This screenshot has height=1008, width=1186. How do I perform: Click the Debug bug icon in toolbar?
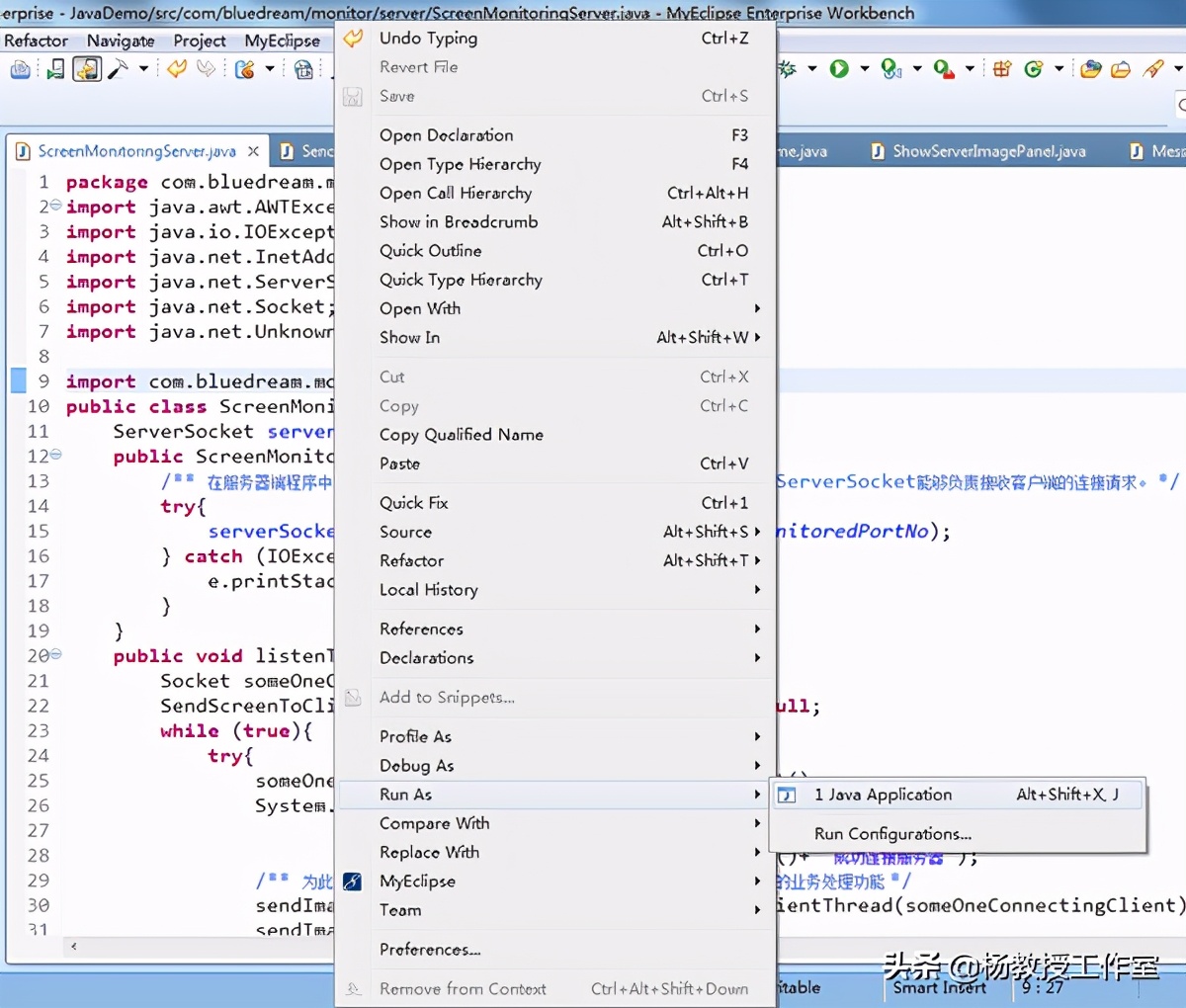click(788, 68)
